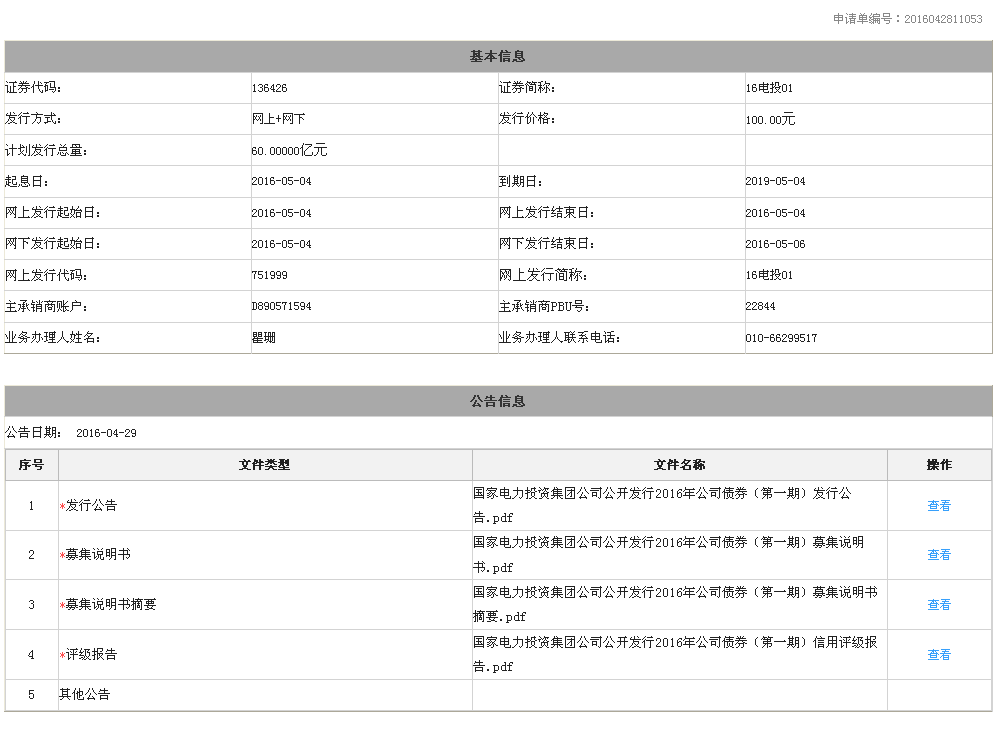Image resolution: width=996 pixels, height=738 pixels.
Task: Click announcement date 2016-04-29
Action: (106, 433)
